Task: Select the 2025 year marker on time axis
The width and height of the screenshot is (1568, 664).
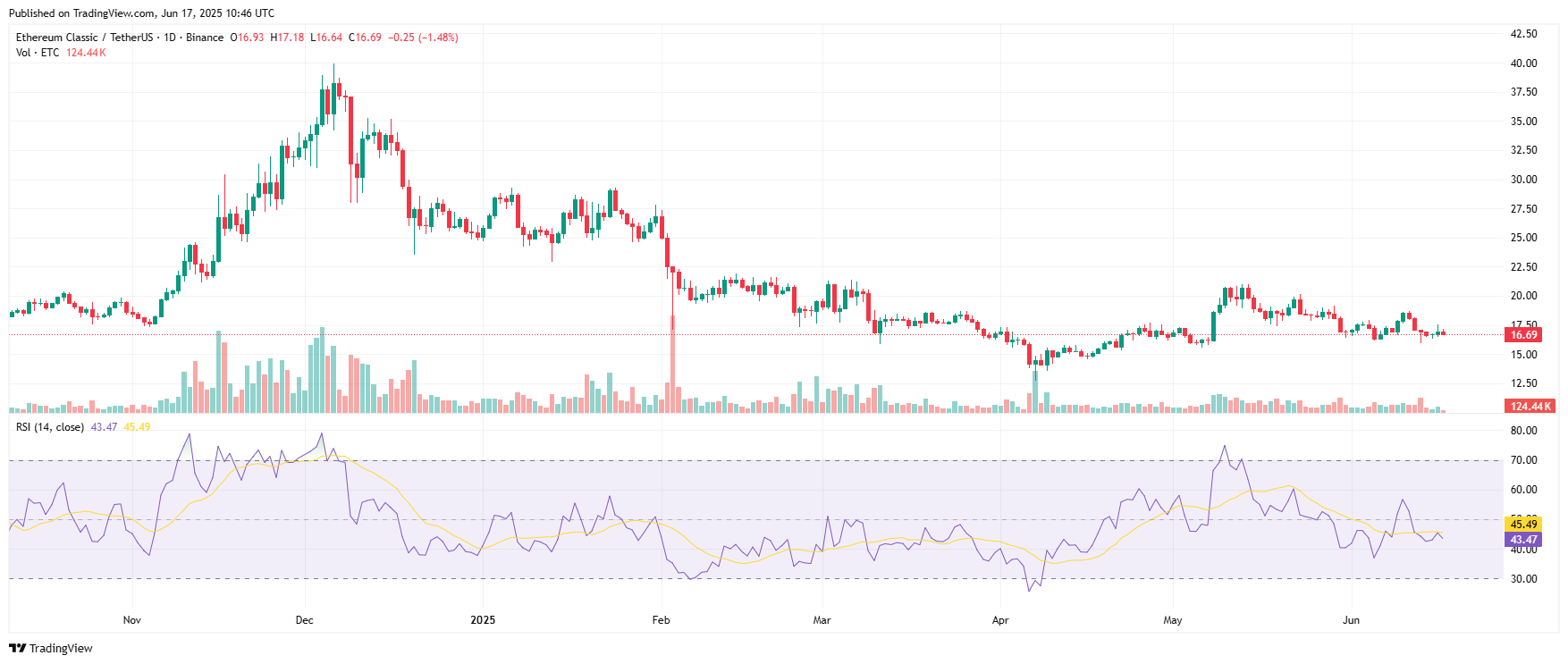Action: [483, 620]
